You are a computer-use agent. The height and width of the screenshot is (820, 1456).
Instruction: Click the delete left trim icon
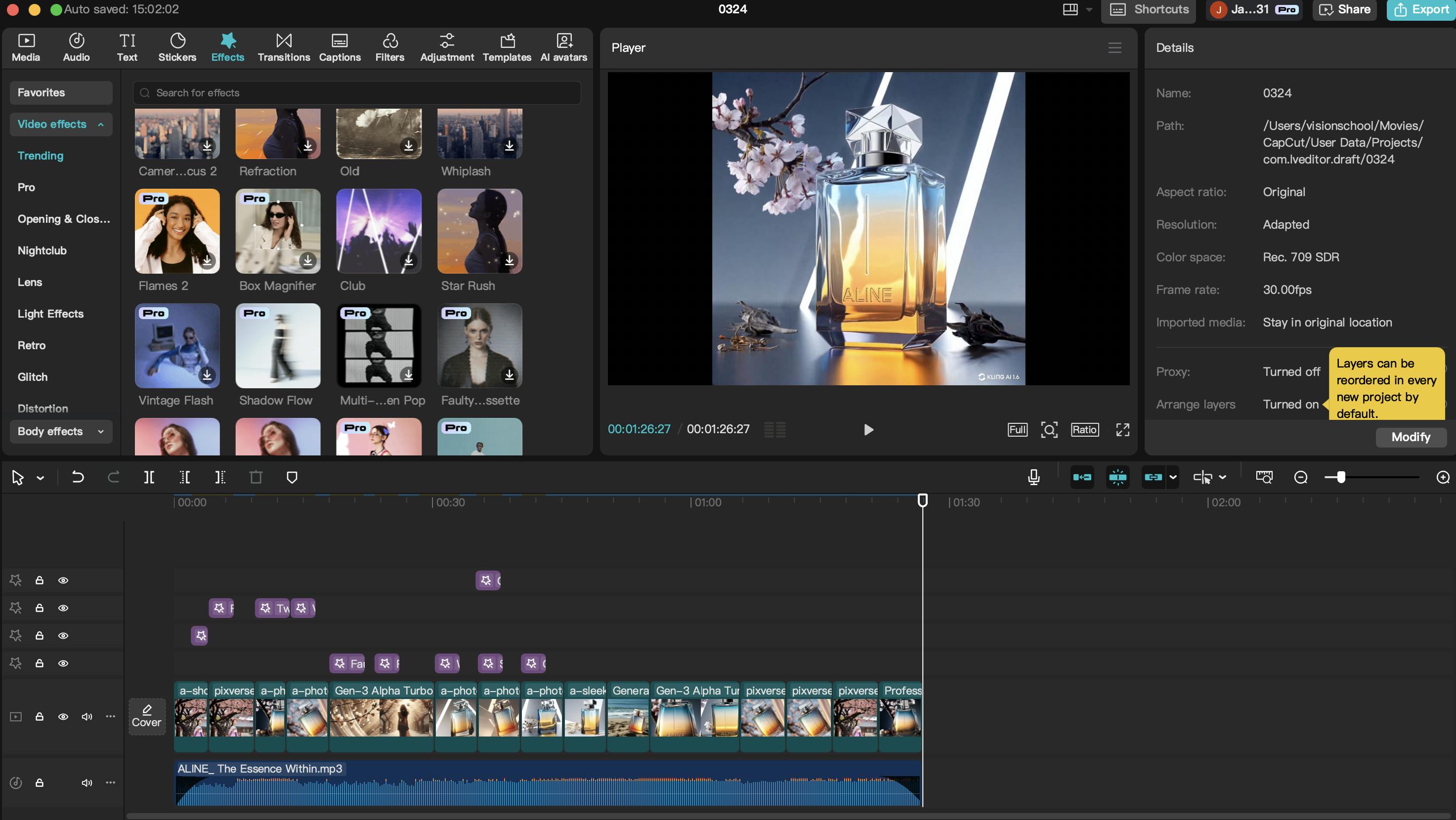tap(185, 478)
